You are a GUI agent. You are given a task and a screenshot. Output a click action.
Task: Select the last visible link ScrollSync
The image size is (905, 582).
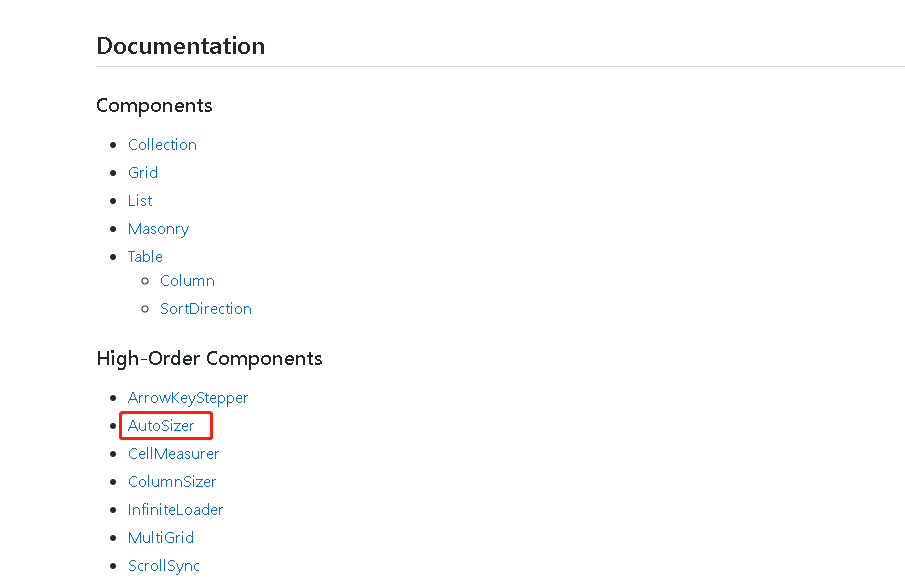163,565
